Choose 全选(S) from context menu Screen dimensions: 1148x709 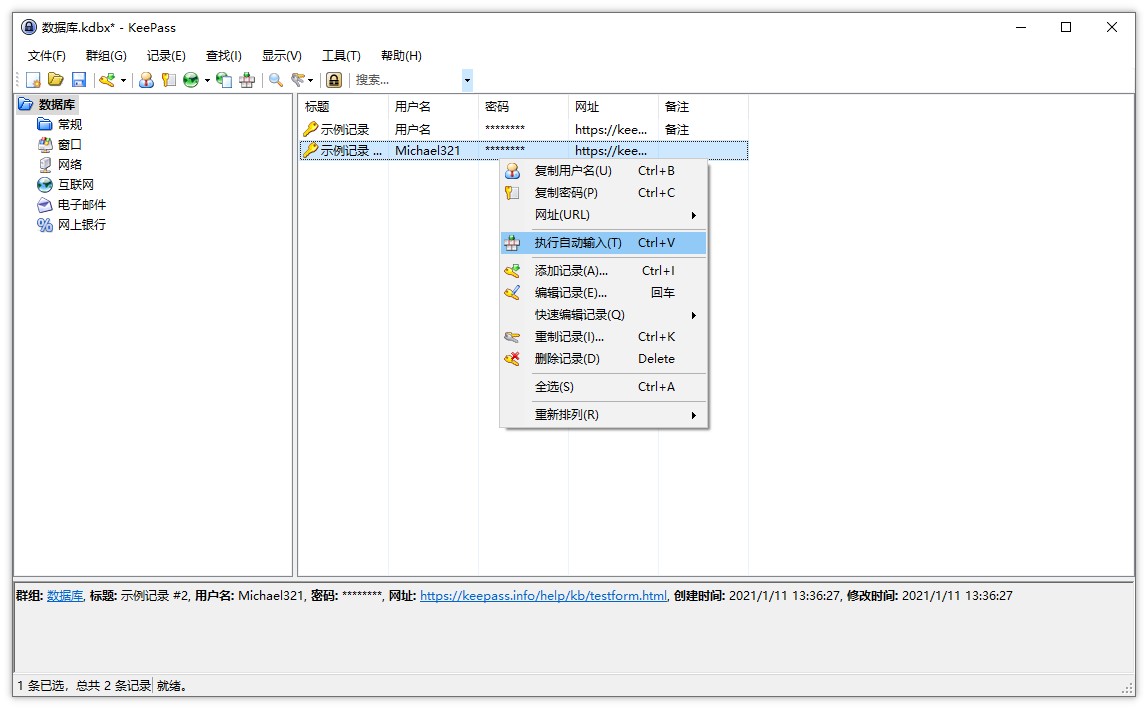(603, 386)
